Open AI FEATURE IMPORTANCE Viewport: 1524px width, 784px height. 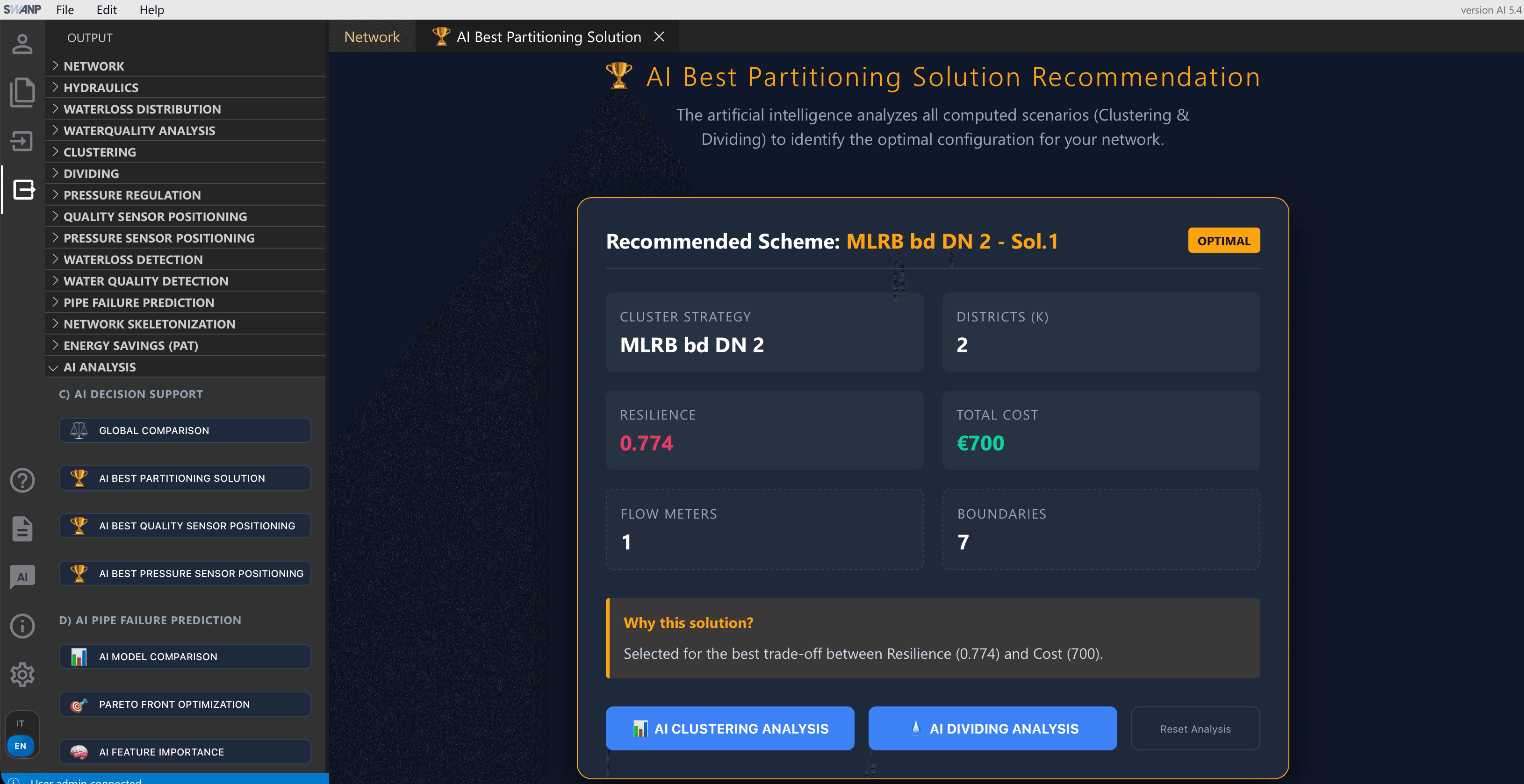coord(185,751)
